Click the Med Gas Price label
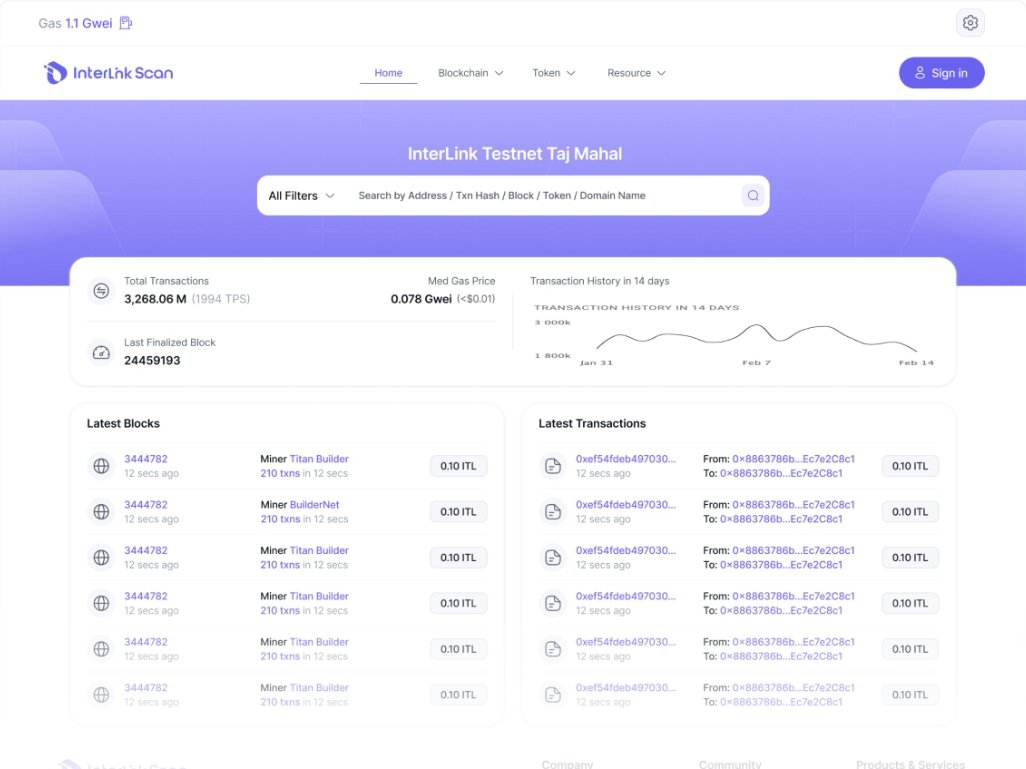The width and height of the screenshot is (1026, 769). tap(461, 281)
